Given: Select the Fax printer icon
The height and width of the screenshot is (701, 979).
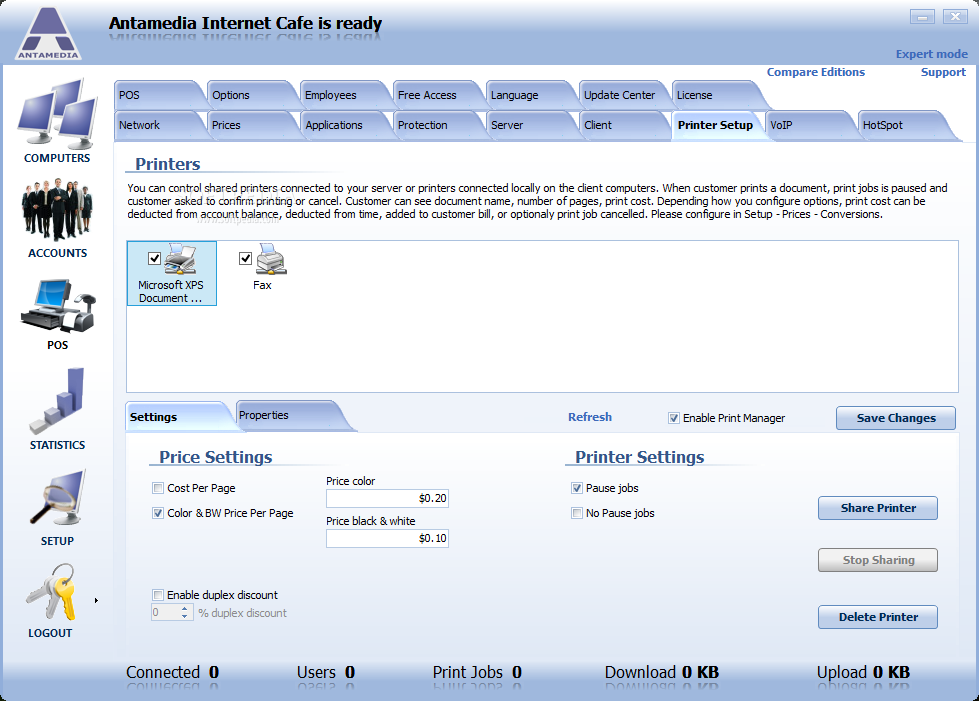Looking at the screenshot, I should point(271,259).
